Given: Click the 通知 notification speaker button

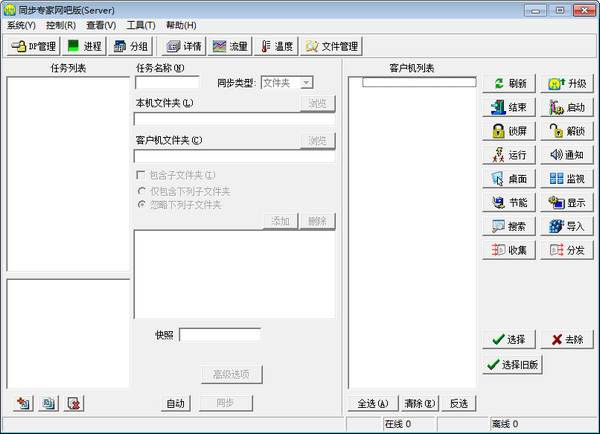Looking at the screenshot, I should tap(567, 155).
